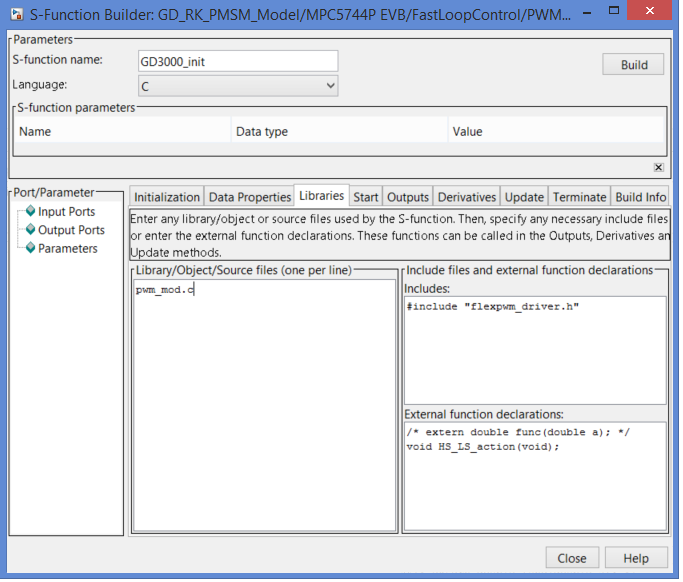The height and width of the screenshot is (582, 683).
Task: Switch to the Derivatives tab
Action: pyautogui.click(x=467, y=197)
